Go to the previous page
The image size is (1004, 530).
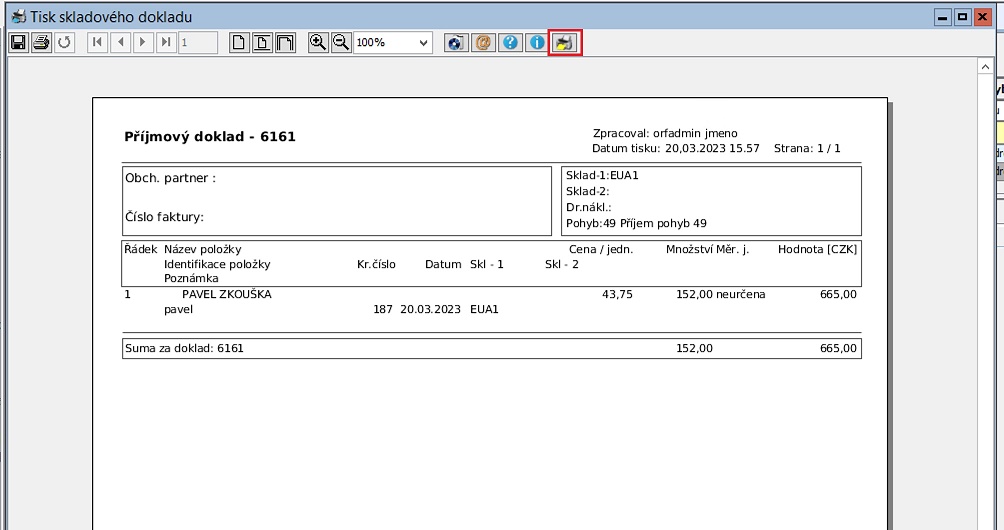coord(120,43)
